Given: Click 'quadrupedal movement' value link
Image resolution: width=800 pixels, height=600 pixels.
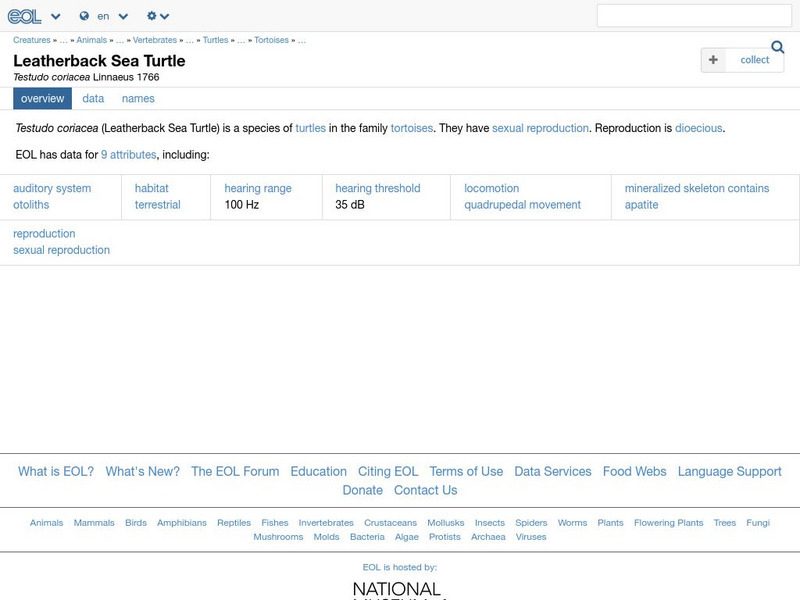Looking at the screenshot, I should pyautogui.click(x=522, y=205).
